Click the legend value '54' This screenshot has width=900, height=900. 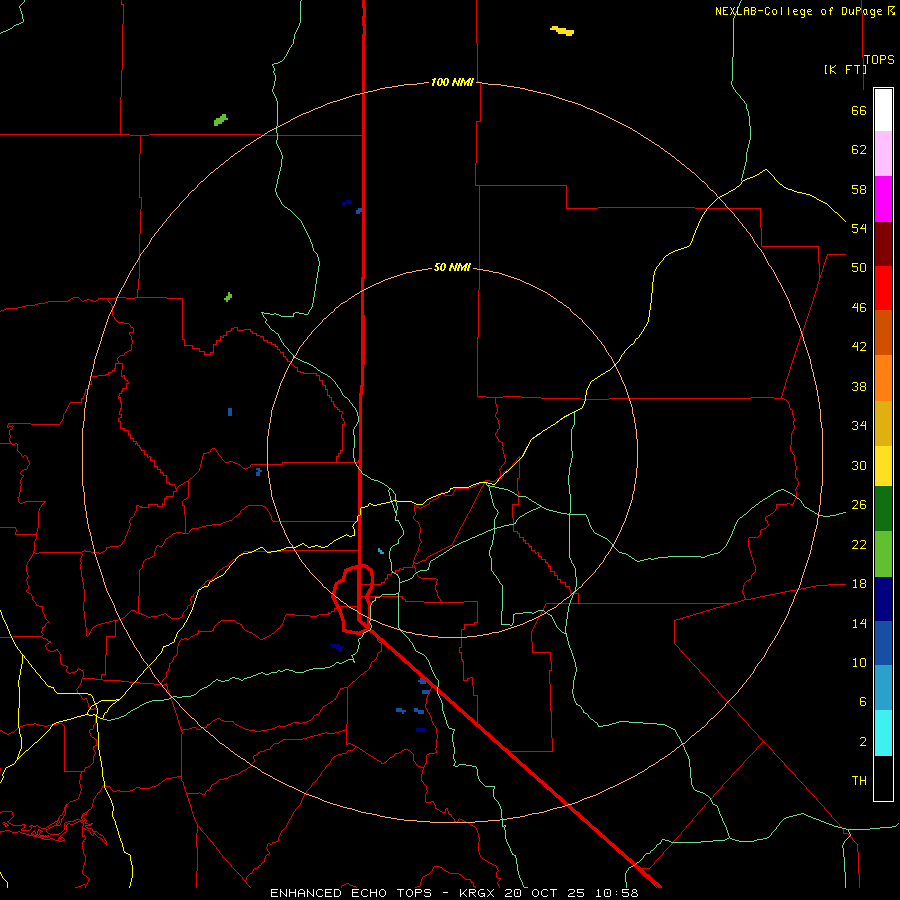[x=859, y=228]
